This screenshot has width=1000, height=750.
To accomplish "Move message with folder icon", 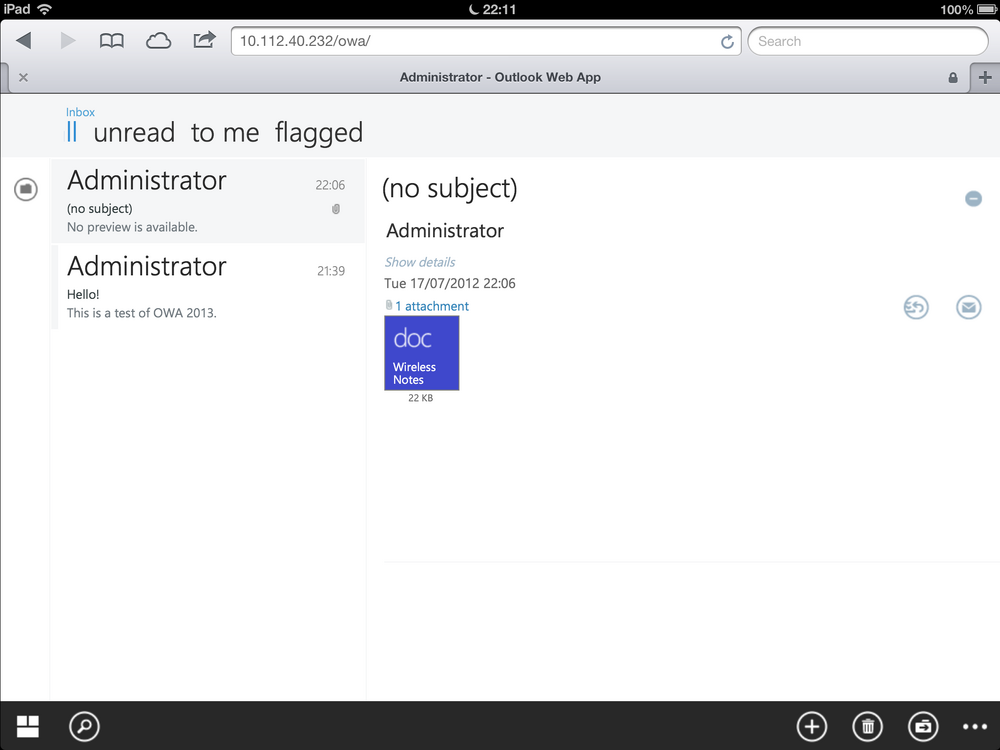I will pyautogui.click(x=923, y=726).
